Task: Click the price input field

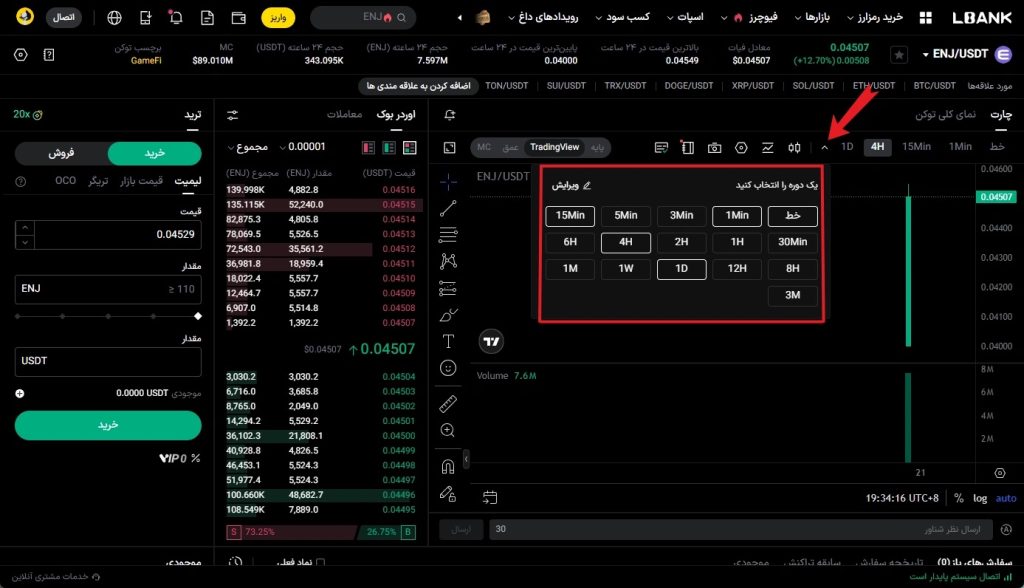Action: coord(116,235)
